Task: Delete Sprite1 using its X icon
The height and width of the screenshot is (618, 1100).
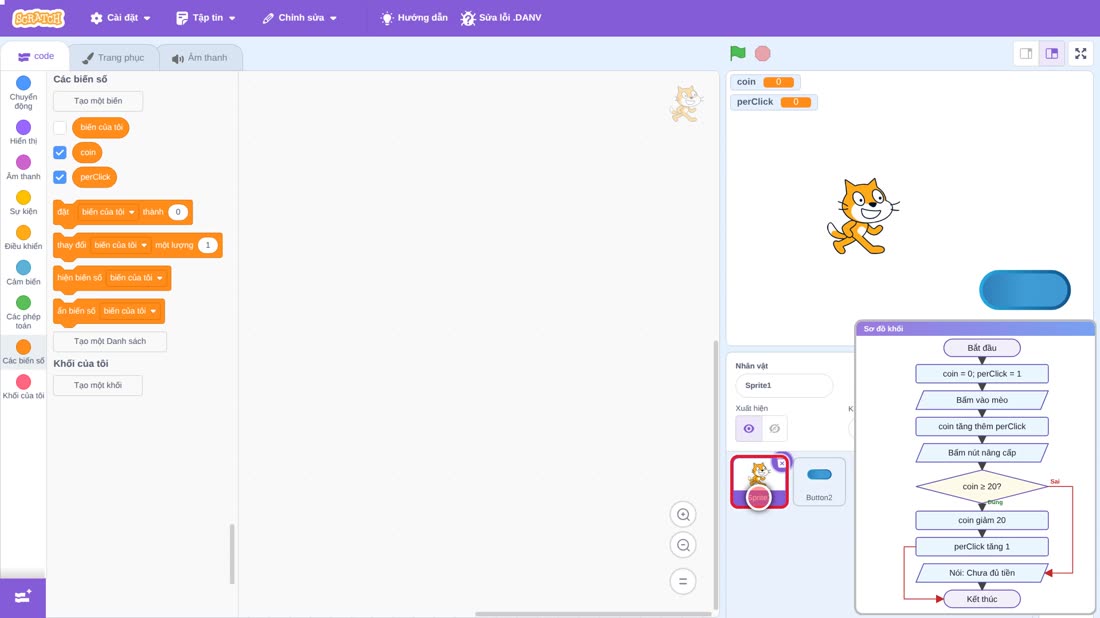Action: [782, 463]
